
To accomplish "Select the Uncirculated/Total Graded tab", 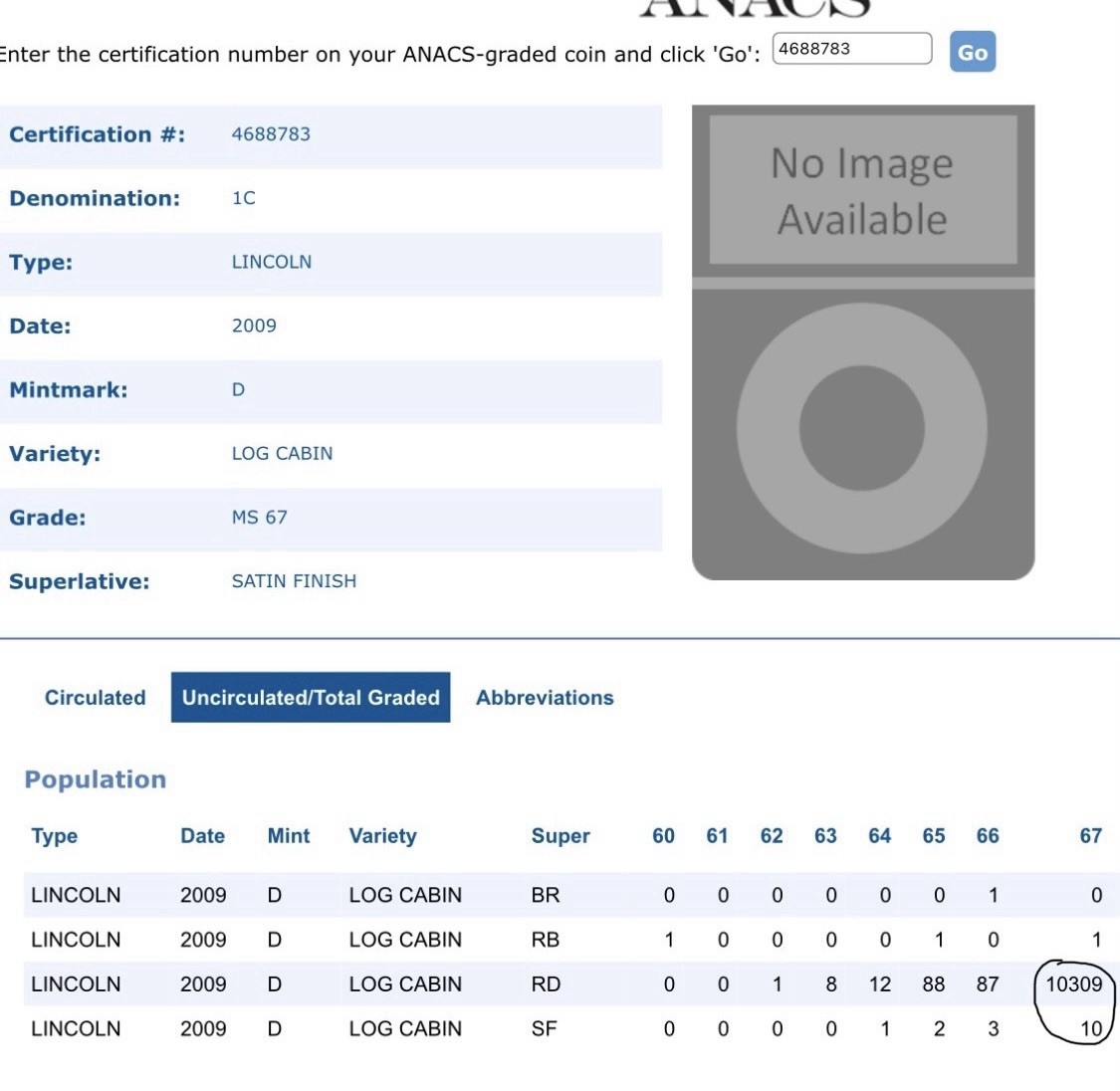I will (x=311, y=698).
